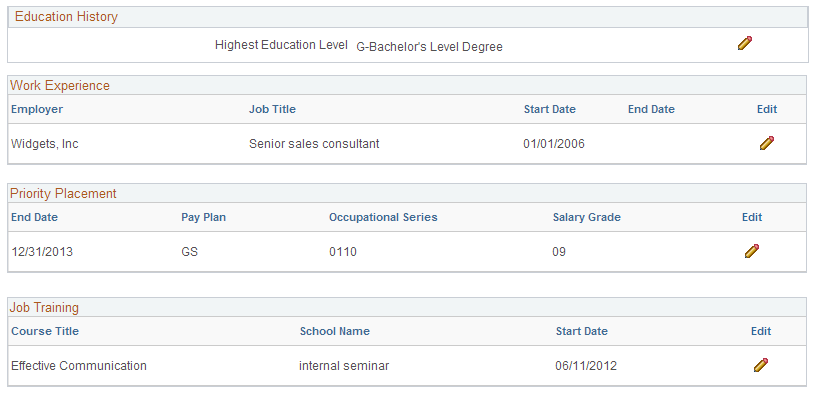Open edit for Effective Communication course
The height and width of the screenshot is (395, 819).
coord(761,365)
